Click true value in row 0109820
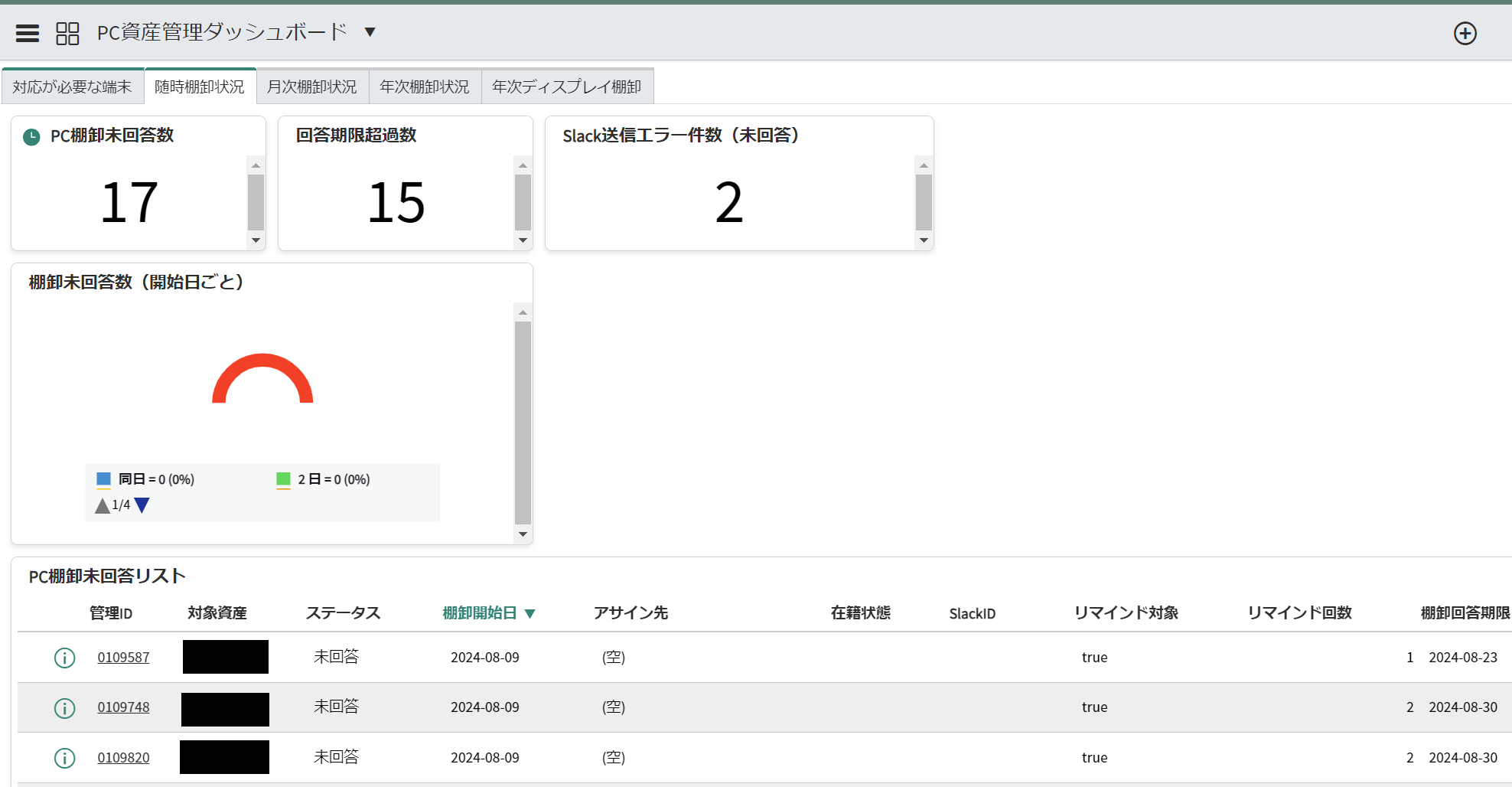The image size is (1512, 787). point(1094,758)
